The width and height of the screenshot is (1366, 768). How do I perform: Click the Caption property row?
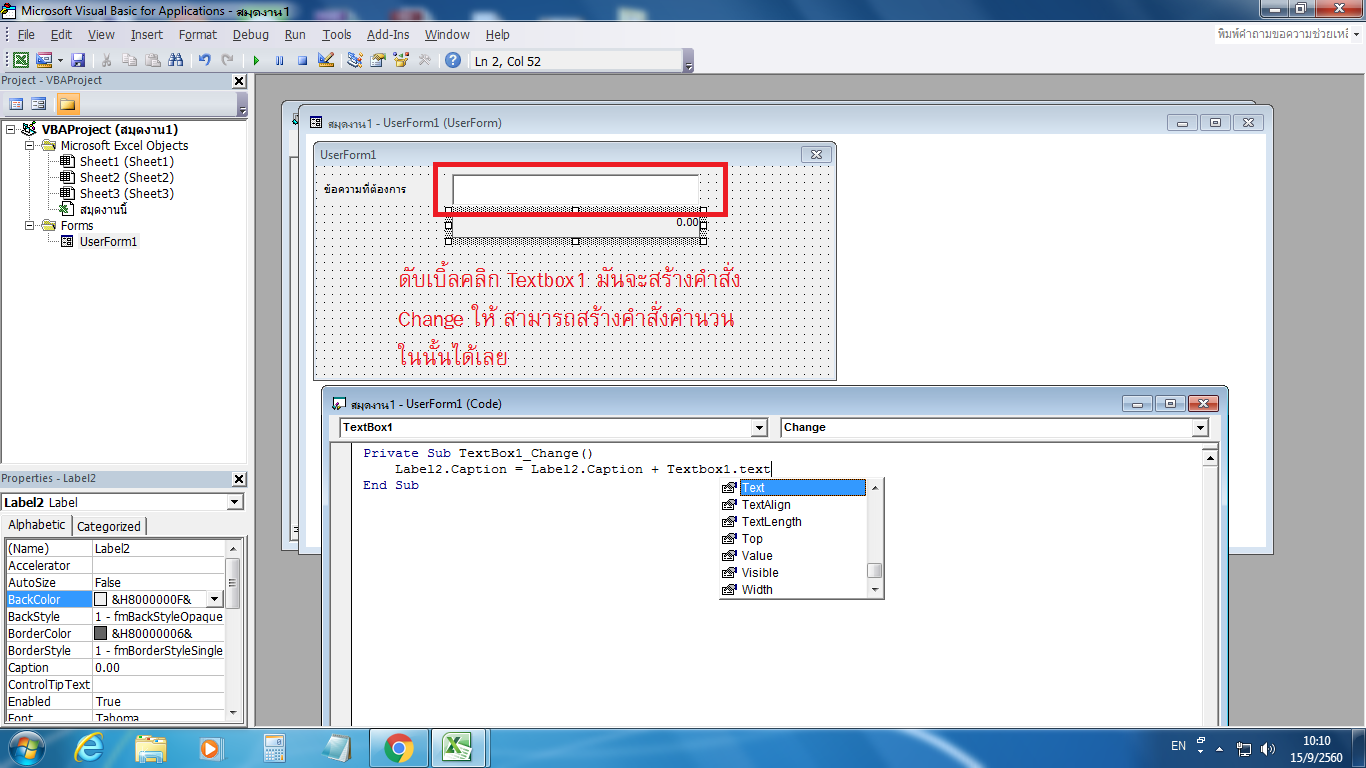pos(115,667)
